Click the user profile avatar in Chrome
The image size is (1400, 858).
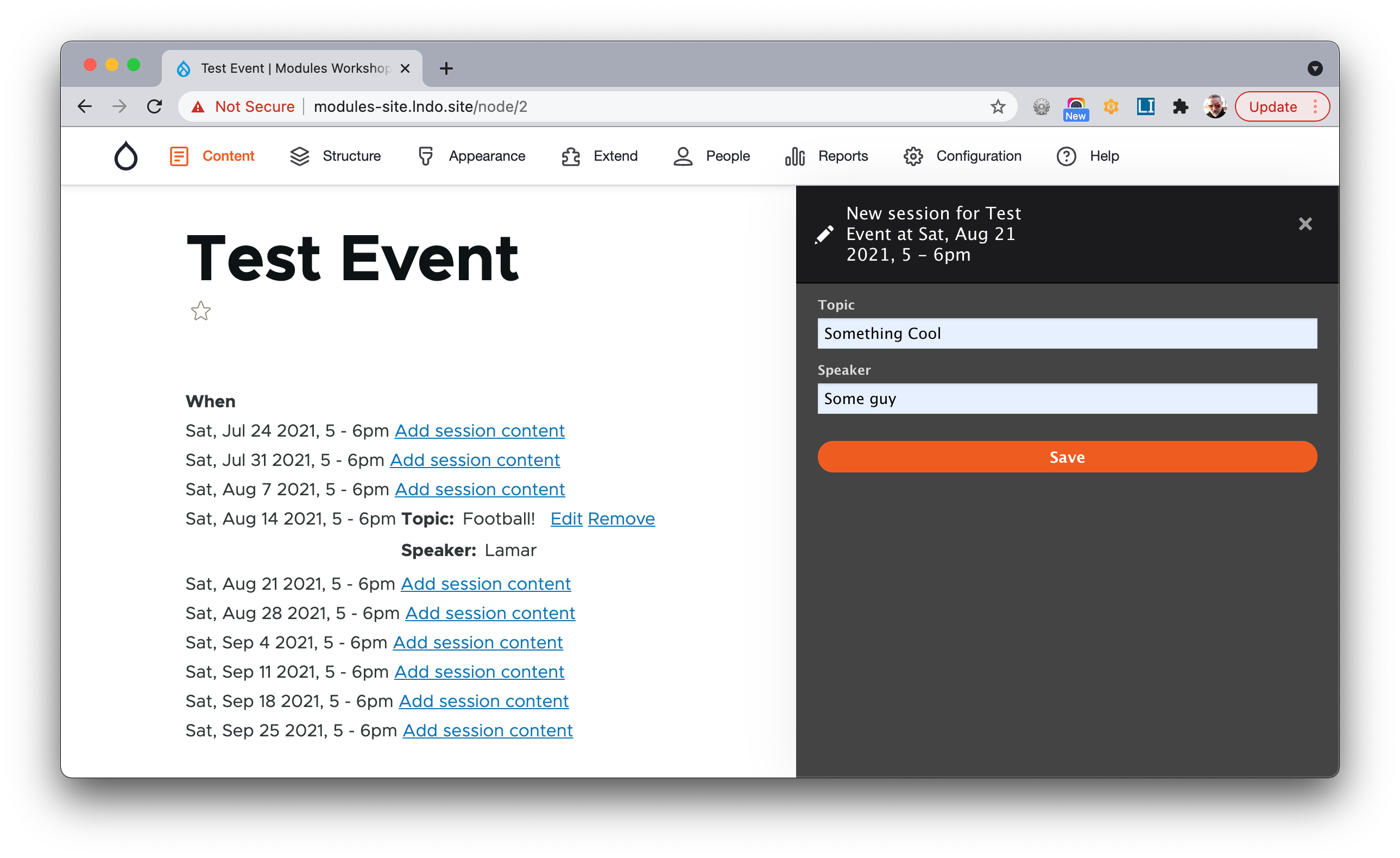tap(1215, 106)
